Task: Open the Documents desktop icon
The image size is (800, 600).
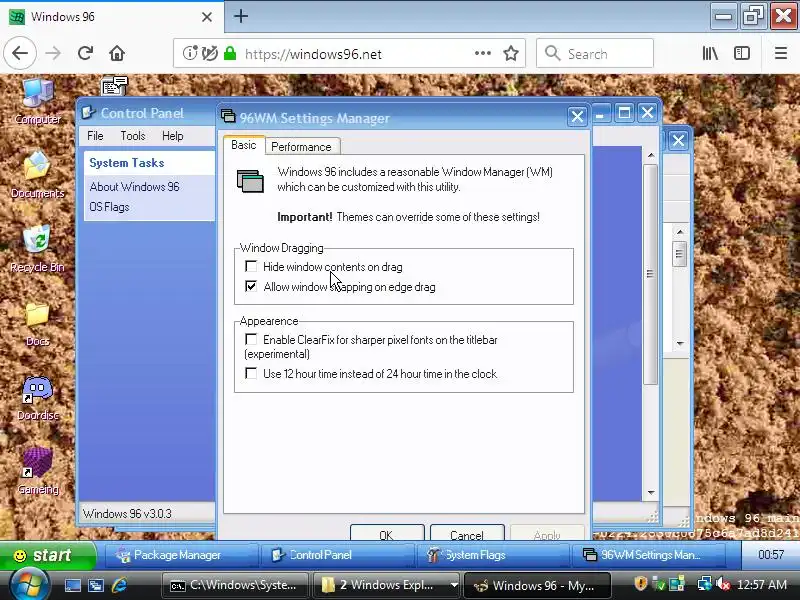Action: click(x=37, y=175)
